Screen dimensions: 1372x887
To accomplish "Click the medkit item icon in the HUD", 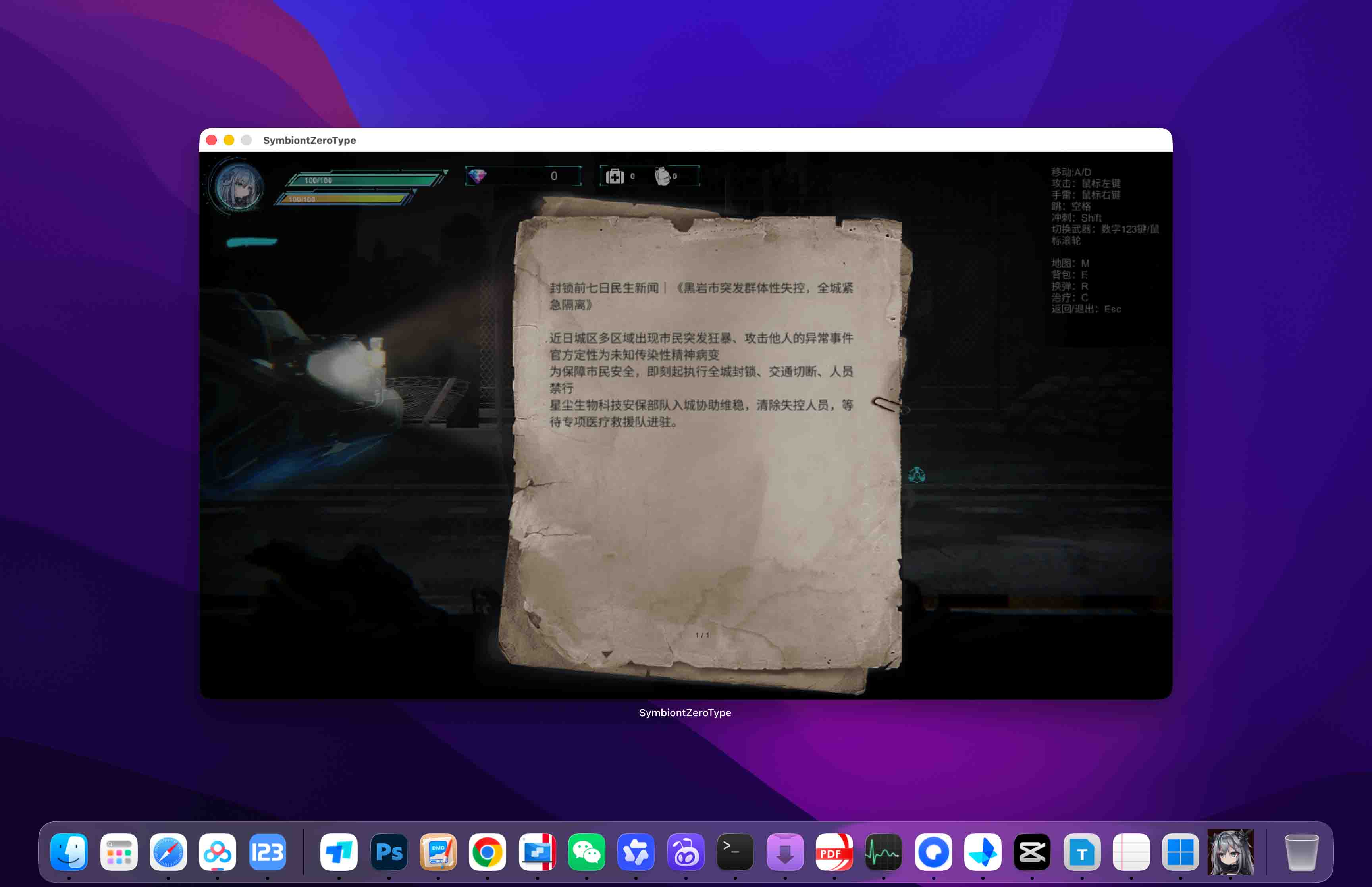I will pos(614,176).
